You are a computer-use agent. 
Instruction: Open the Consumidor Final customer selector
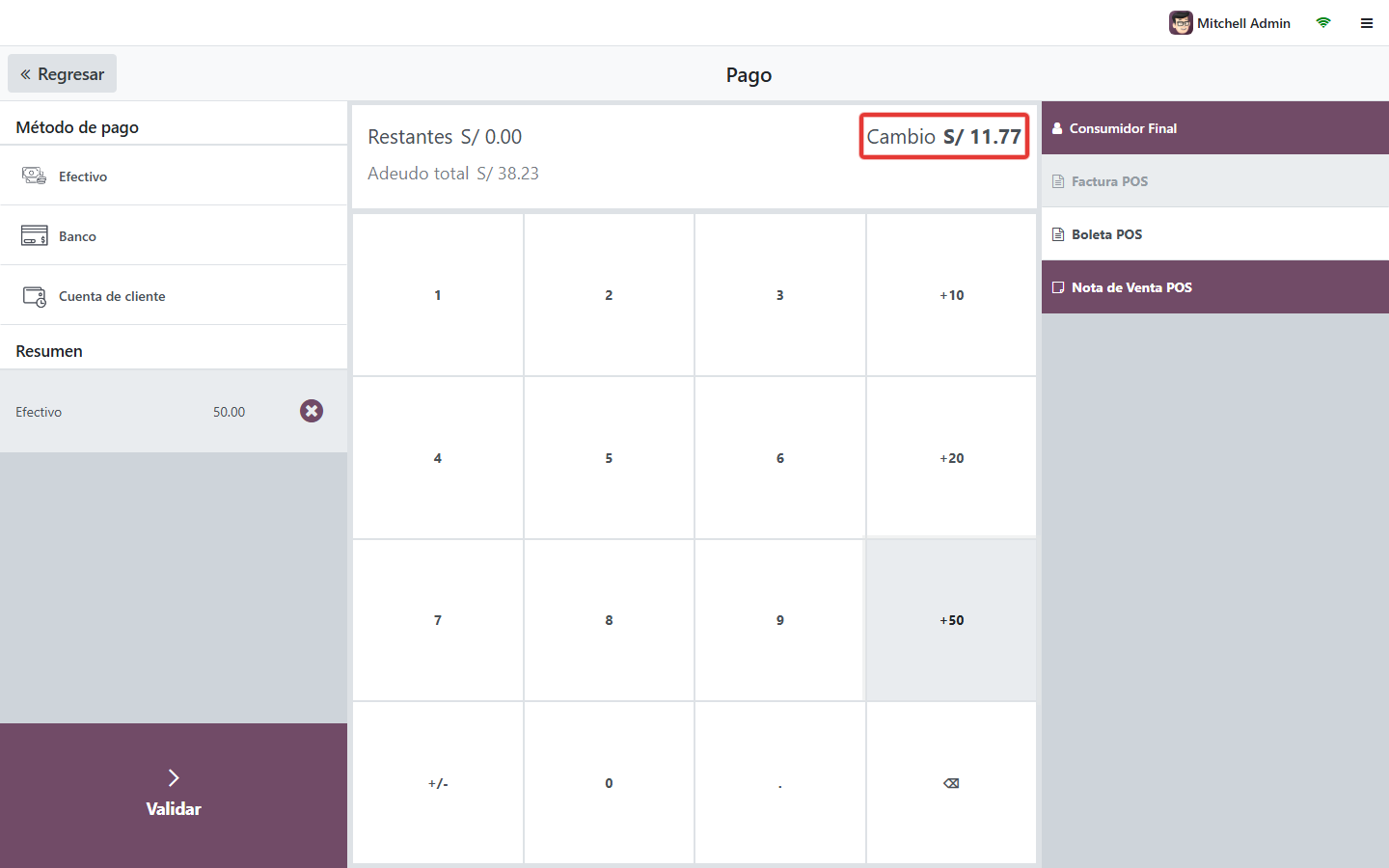pos(1215,128)
